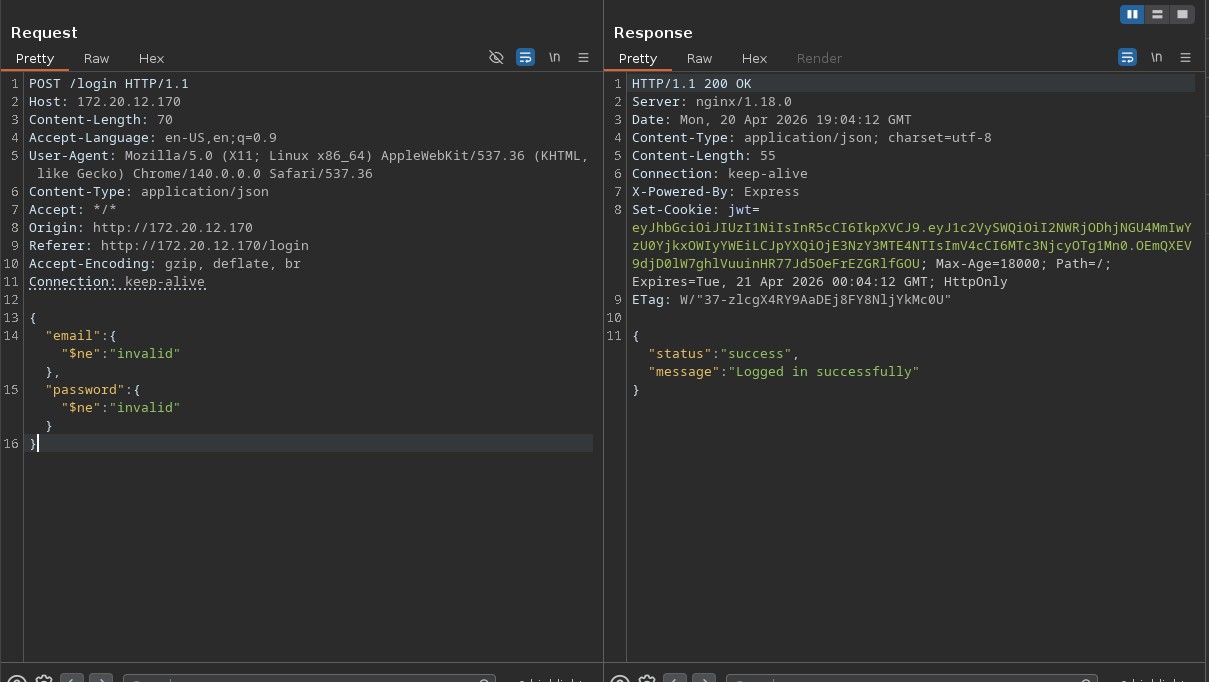Toggle non-printable characters in request editor
This screenshot has height=682, width=1209.
coord(496,58)
